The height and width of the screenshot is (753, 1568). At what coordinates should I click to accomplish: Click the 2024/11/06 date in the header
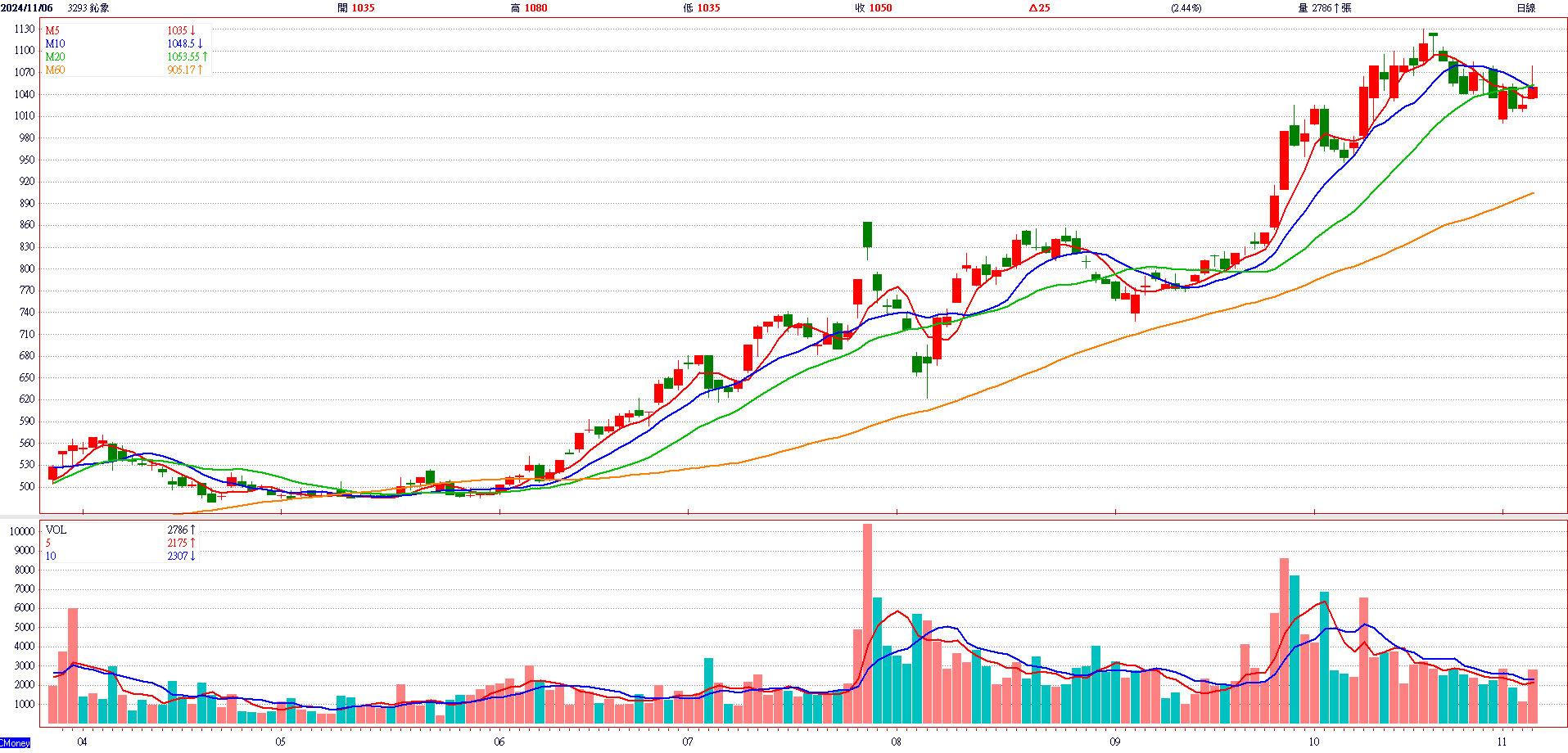[27, 7]
